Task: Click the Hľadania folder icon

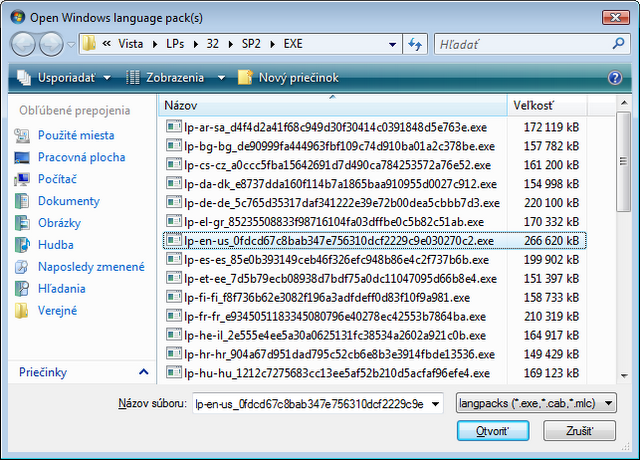Action: coord(22,289)
